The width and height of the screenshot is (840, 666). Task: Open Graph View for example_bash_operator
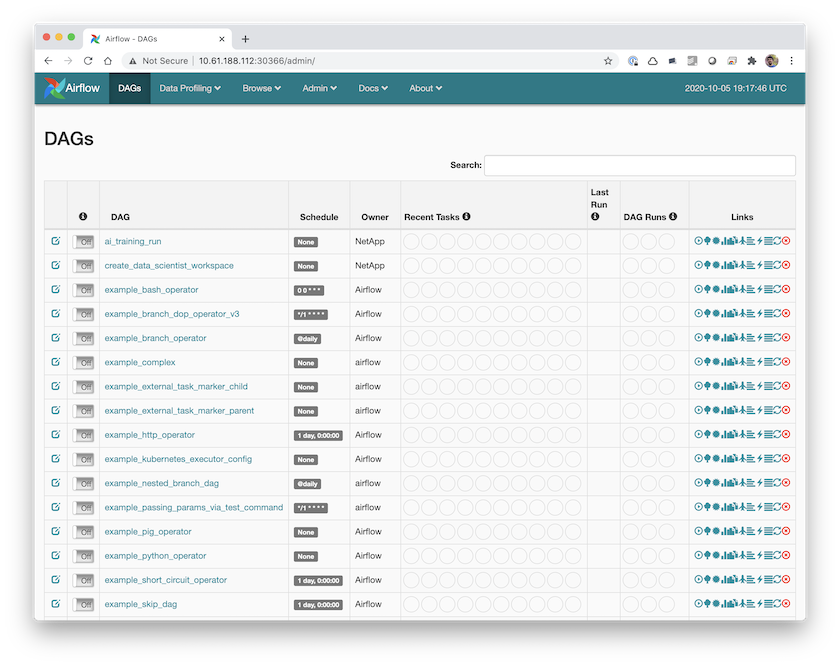click(x=716, y=290)
